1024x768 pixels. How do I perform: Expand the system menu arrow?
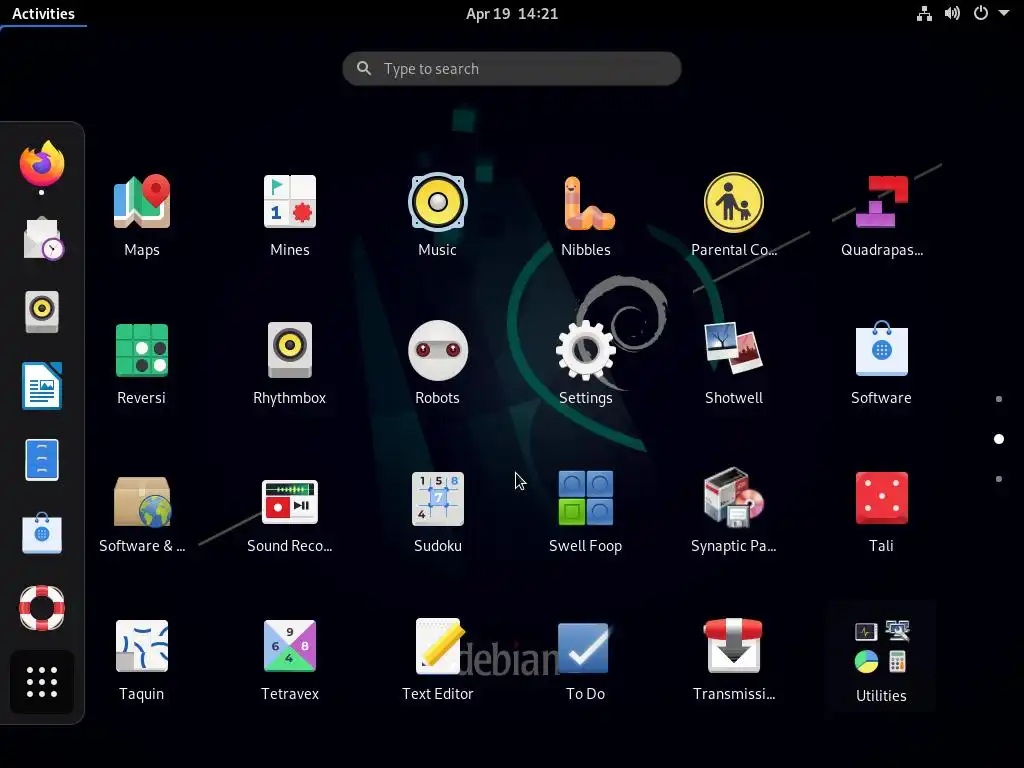point(1004,13)
